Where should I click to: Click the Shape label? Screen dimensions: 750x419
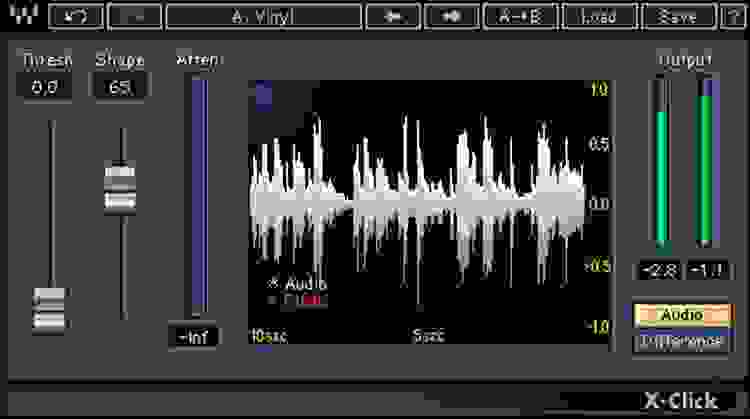tap(120, 60)
